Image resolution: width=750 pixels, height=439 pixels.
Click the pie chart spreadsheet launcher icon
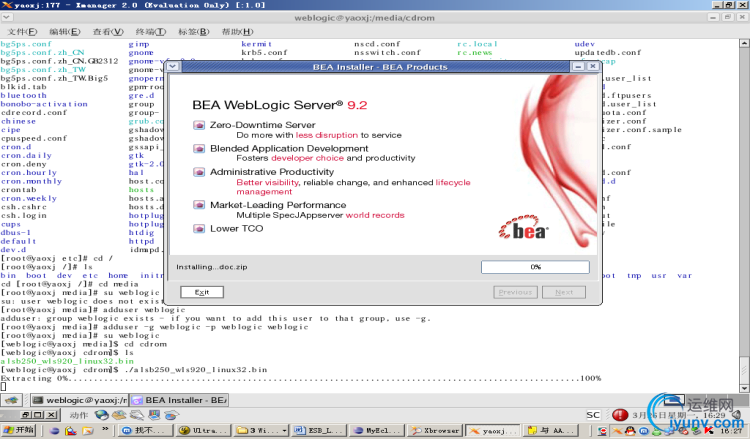171,415
